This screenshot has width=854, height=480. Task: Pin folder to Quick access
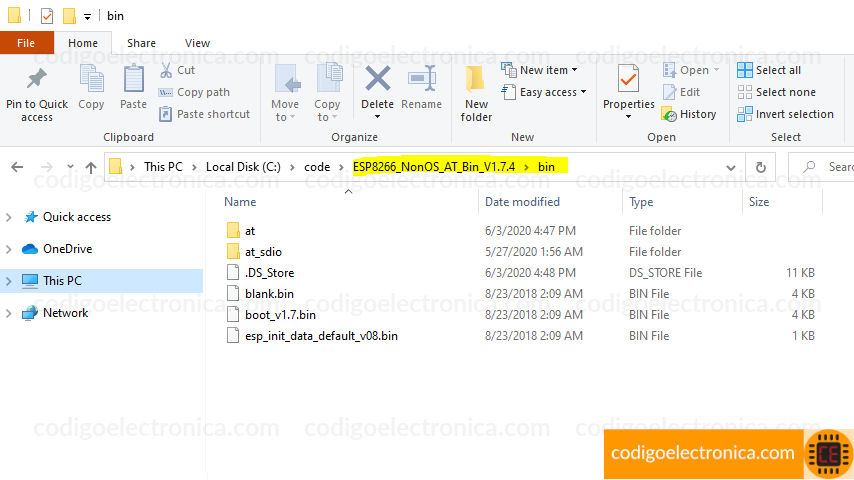(x=37, y=94)
